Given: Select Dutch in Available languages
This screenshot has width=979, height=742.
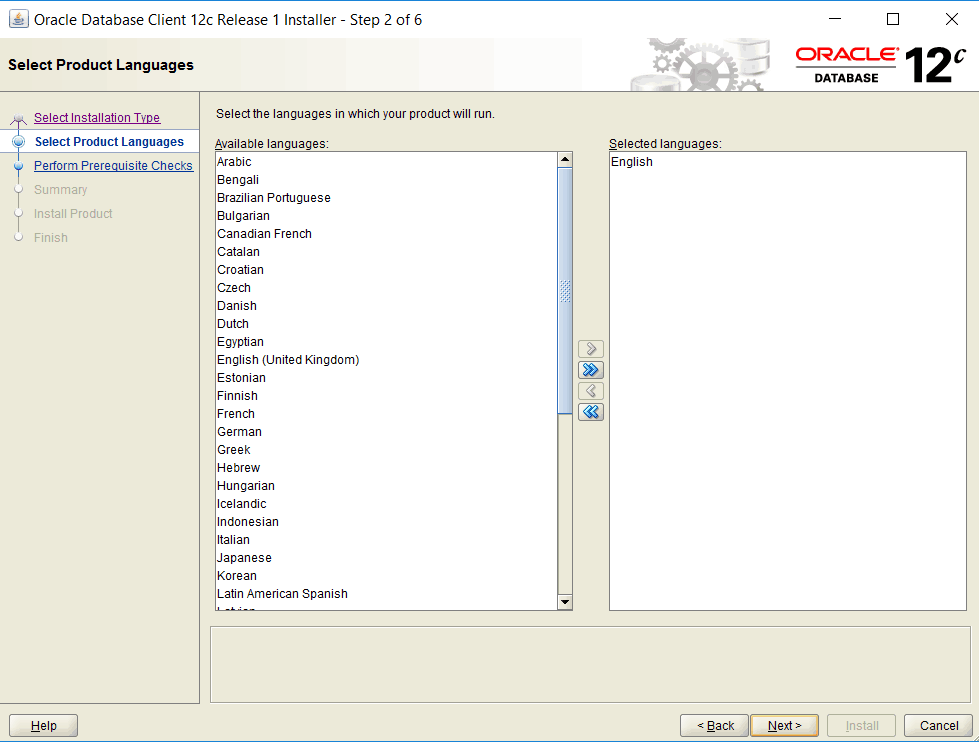Looking at the screenshot, I should click(x=386, y=324).
